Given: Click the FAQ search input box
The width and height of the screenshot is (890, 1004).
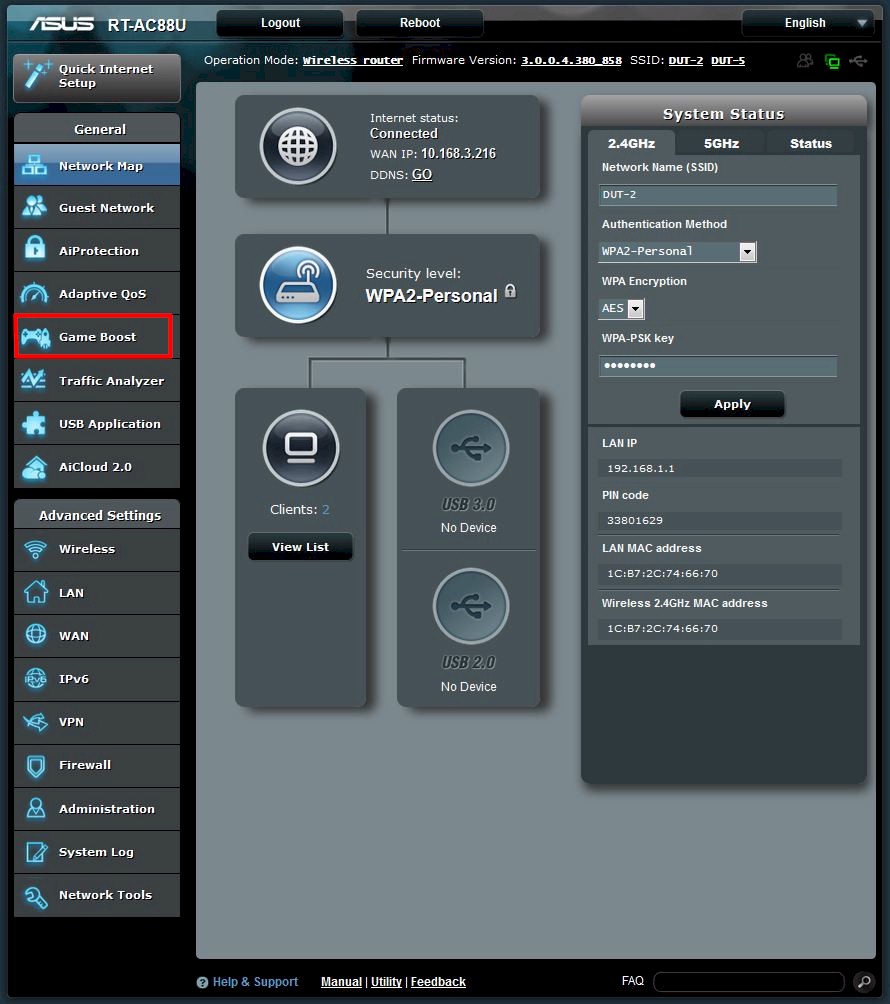Looking at the screenshot, I should pyautogui.click(x=748, y=982).
